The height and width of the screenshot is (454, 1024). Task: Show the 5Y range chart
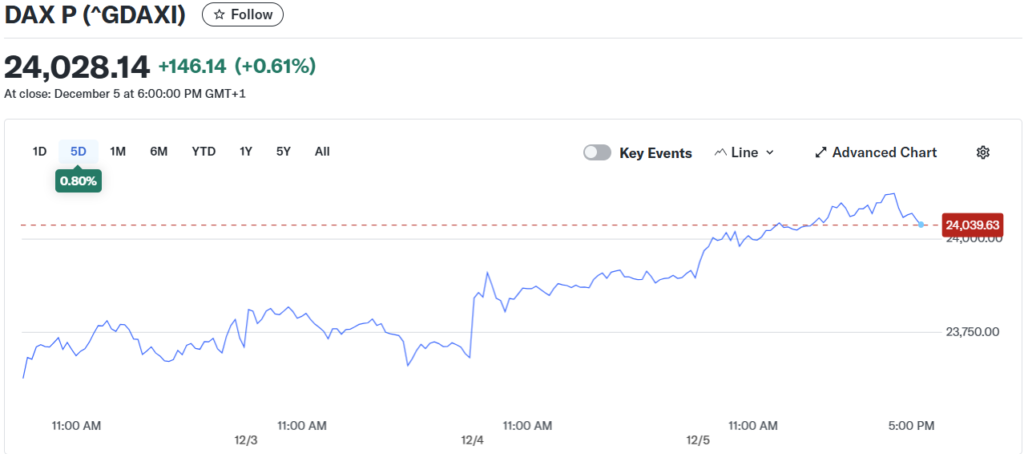coord(284,151)
